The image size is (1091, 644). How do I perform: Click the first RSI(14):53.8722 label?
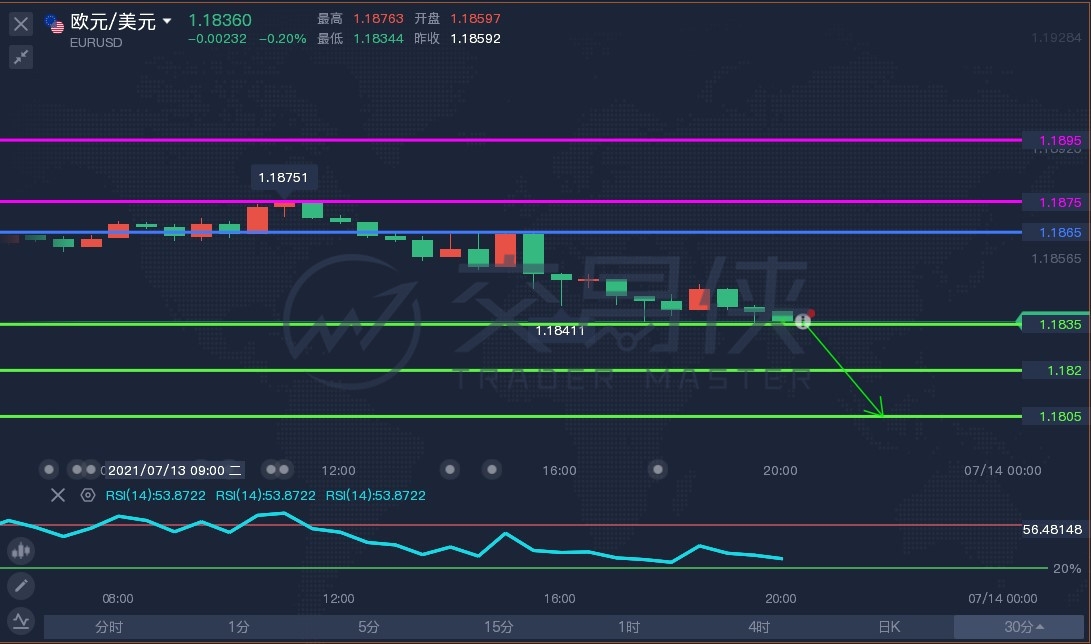[155, 495]
